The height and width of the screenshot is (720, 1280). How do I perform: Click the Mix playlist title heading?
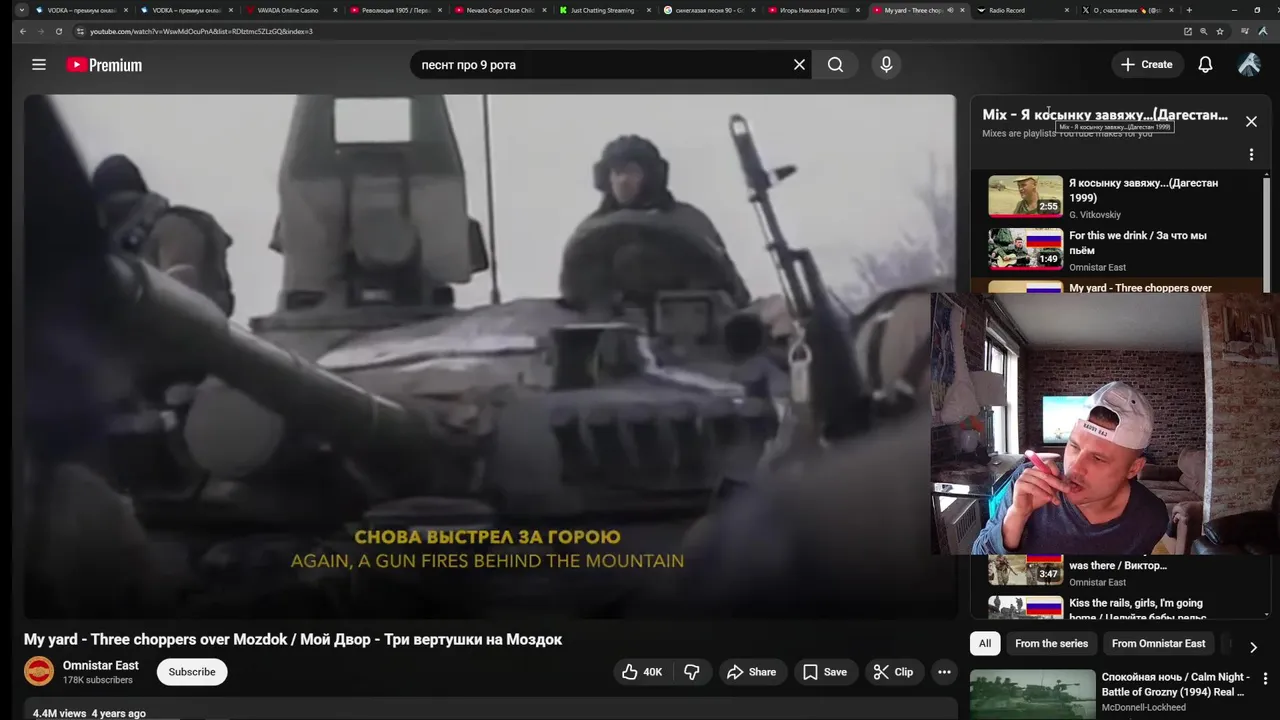(1105, 115)
